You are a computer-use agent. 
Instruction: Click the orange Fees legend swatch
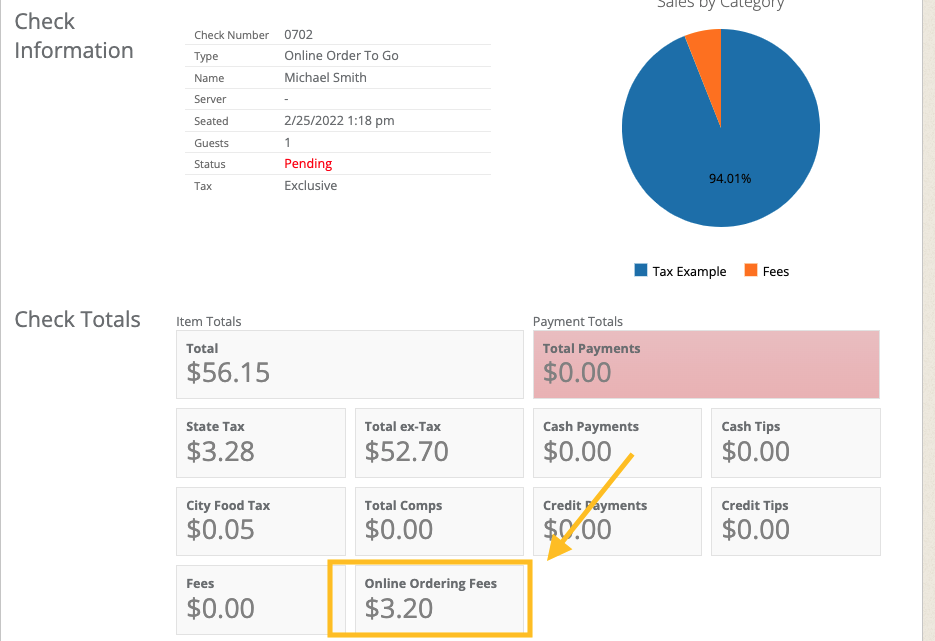tap(751, 270)
